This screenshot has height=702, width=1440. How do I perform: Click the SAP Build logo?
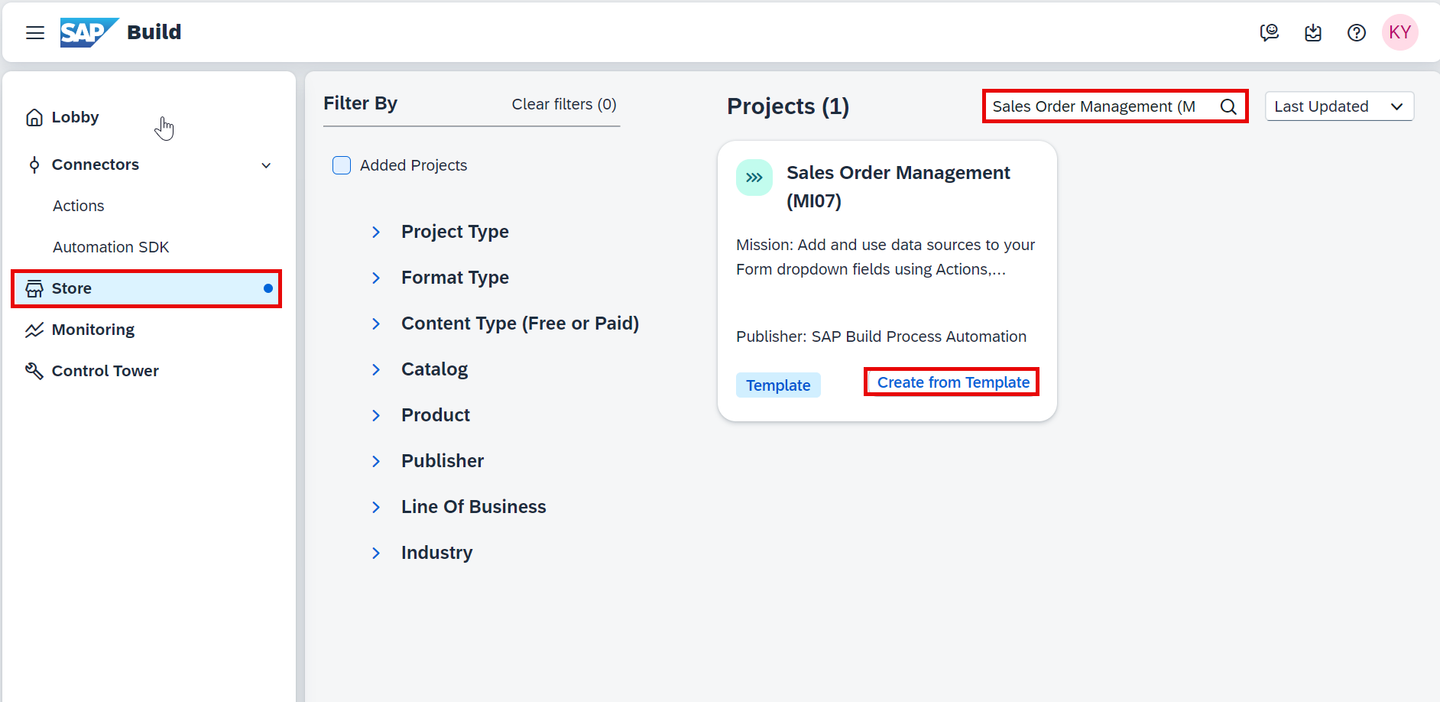(x=121, y=32)
